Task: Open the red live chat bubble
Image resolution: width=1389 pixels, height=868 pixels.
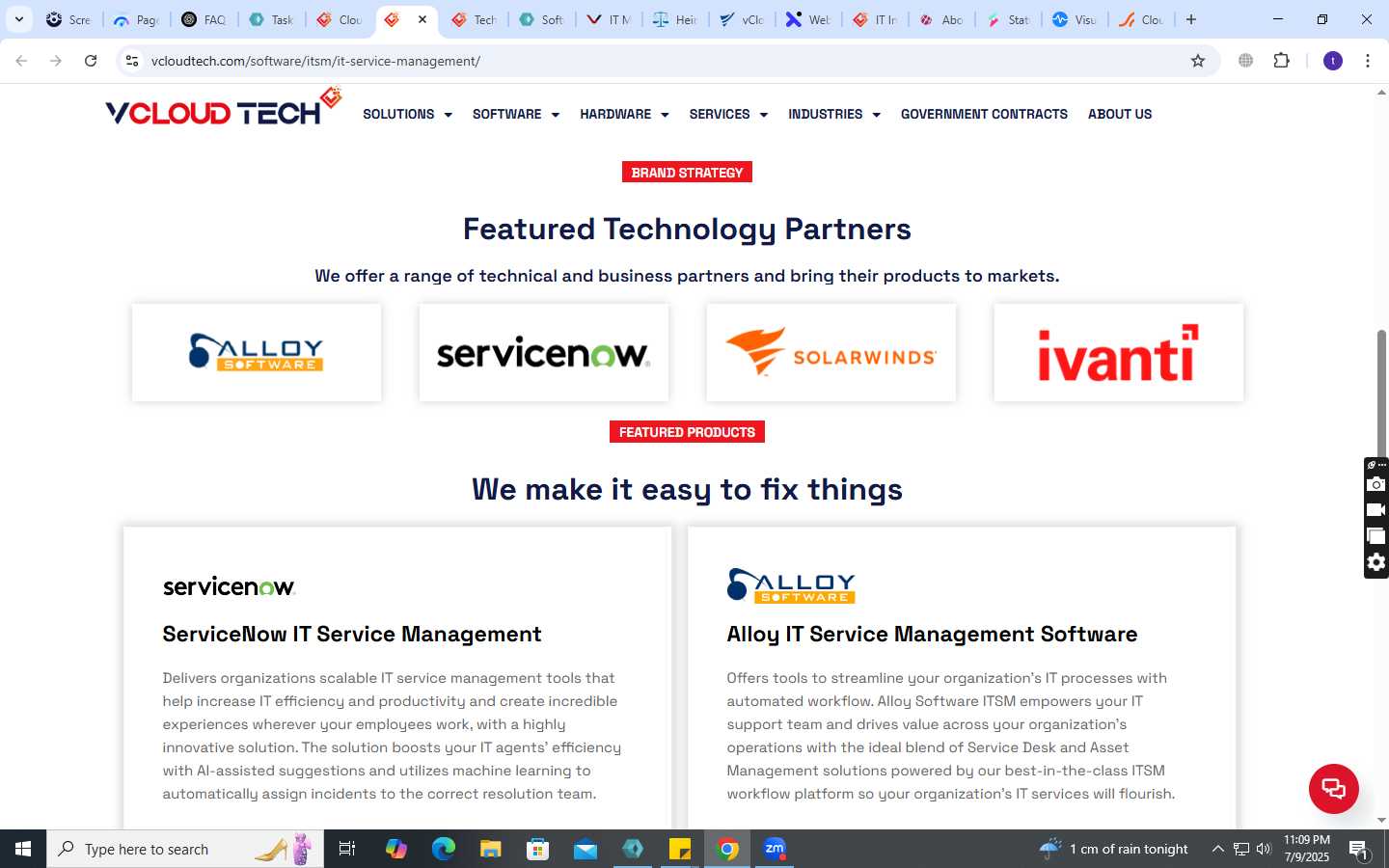Action: (1333, 788)
